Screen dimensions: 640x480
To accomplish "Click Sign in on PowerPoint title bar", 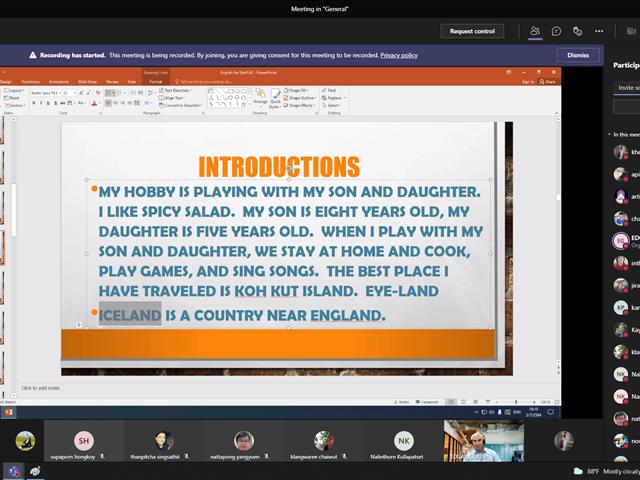I will click(x=528, y=82).
